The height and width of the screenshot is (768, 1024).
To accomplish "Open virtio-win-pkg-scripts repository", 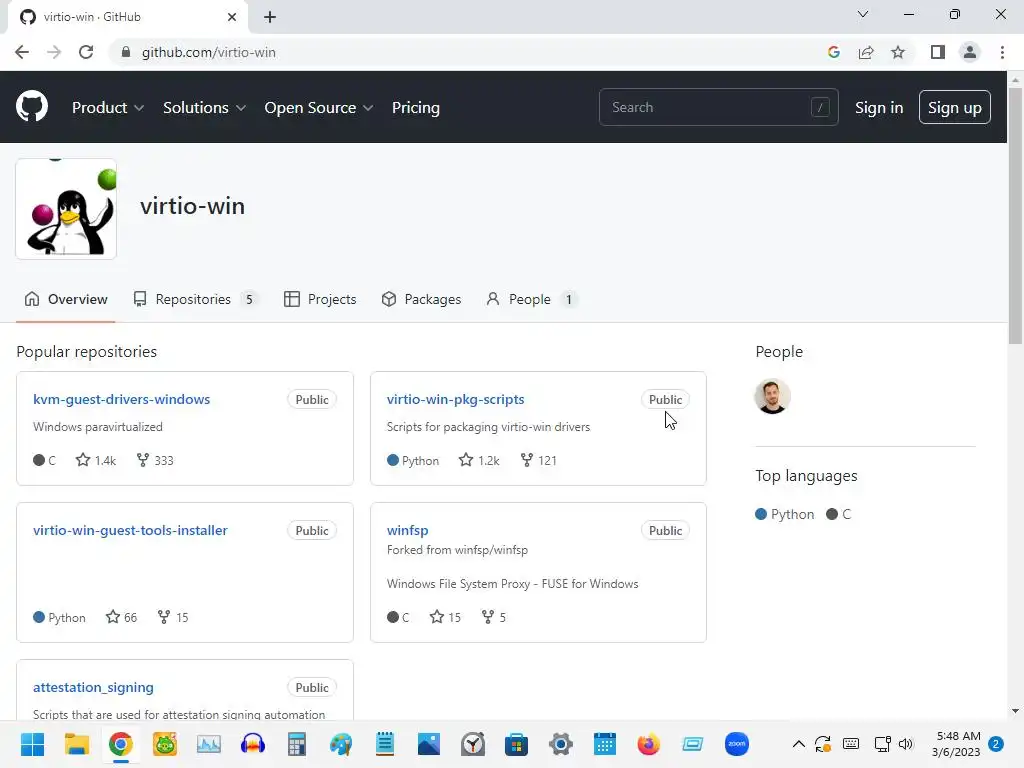I will (455, 399).
